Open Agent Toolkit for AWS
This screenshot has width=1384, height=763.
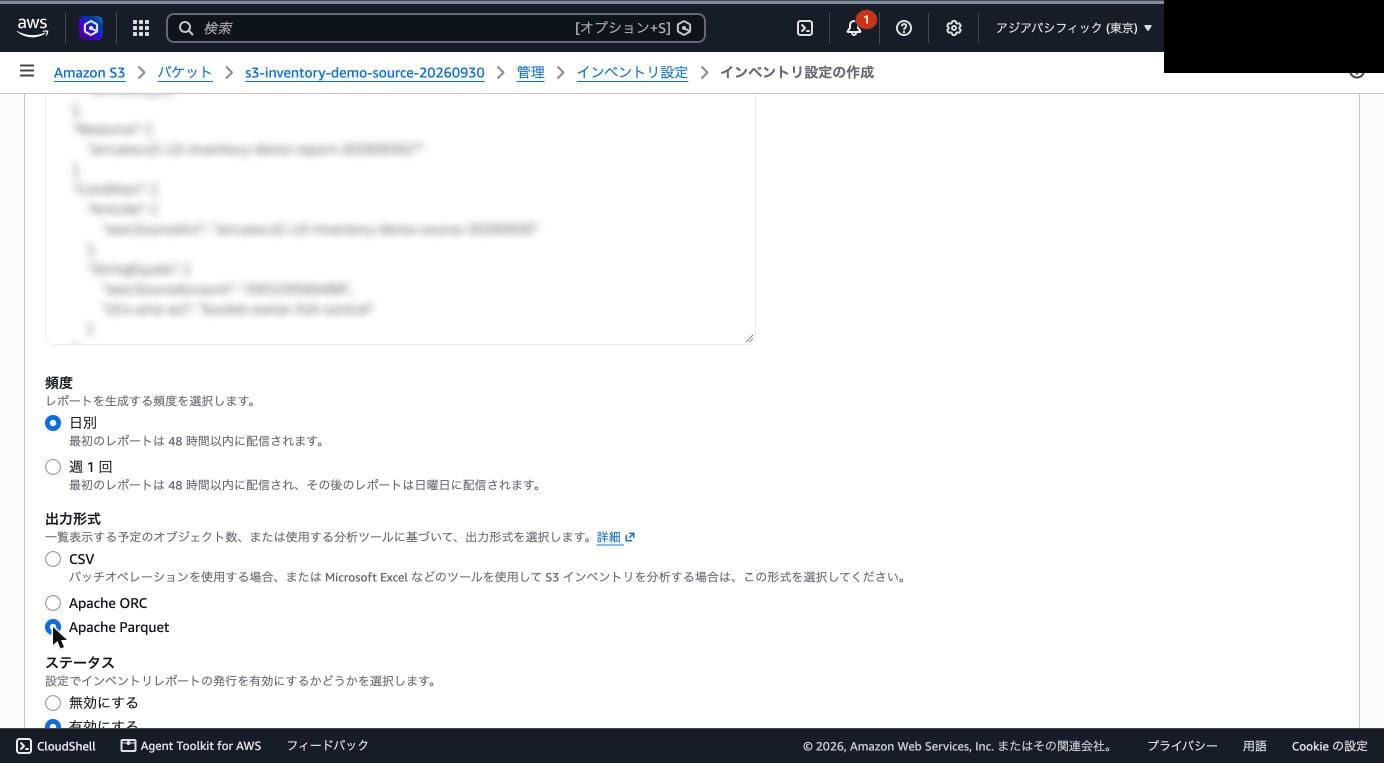(191, 746)
